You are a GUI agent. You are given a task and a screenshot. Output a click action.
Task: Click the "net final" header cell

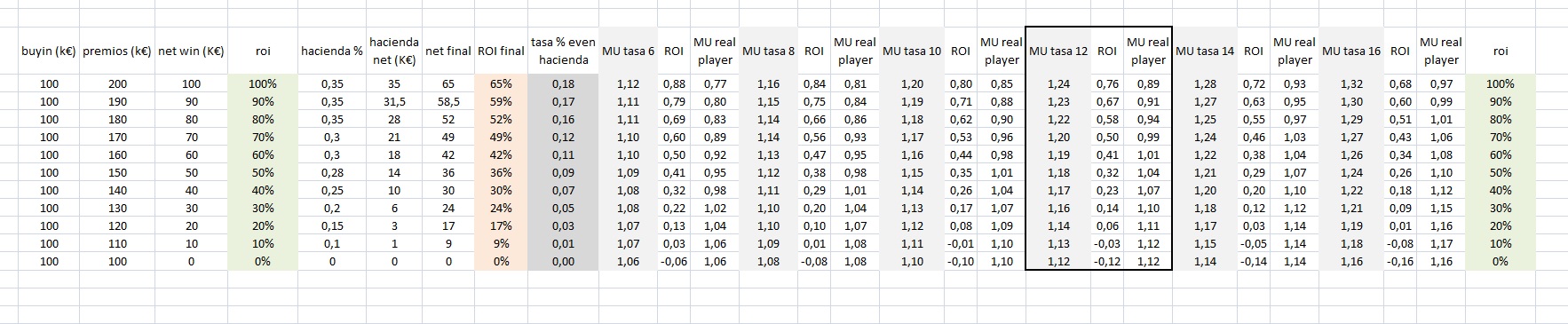click(448, 51)
